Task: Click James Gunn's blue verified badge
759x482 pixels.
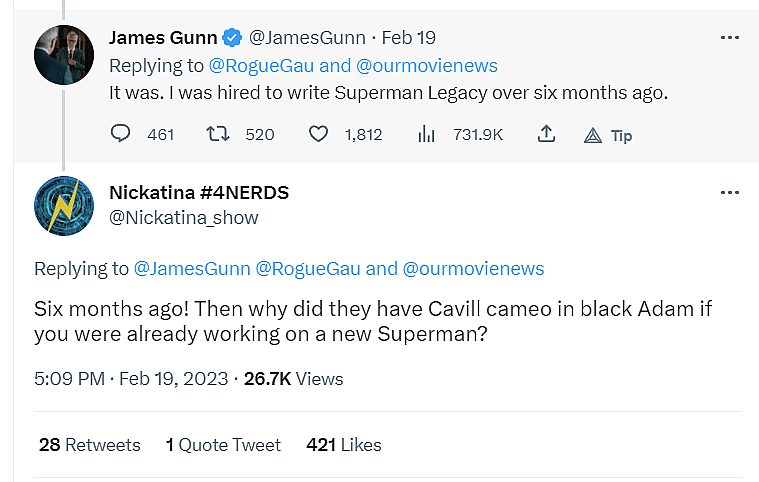Action: 232,38
